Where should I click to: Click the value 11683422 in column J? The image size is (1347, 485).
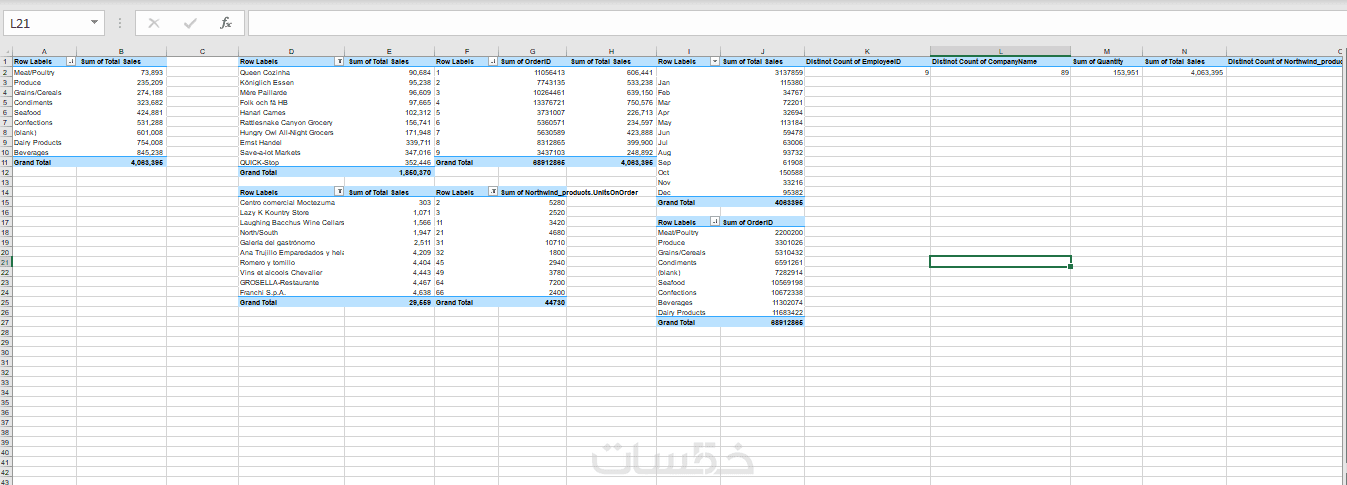point(762,312)
